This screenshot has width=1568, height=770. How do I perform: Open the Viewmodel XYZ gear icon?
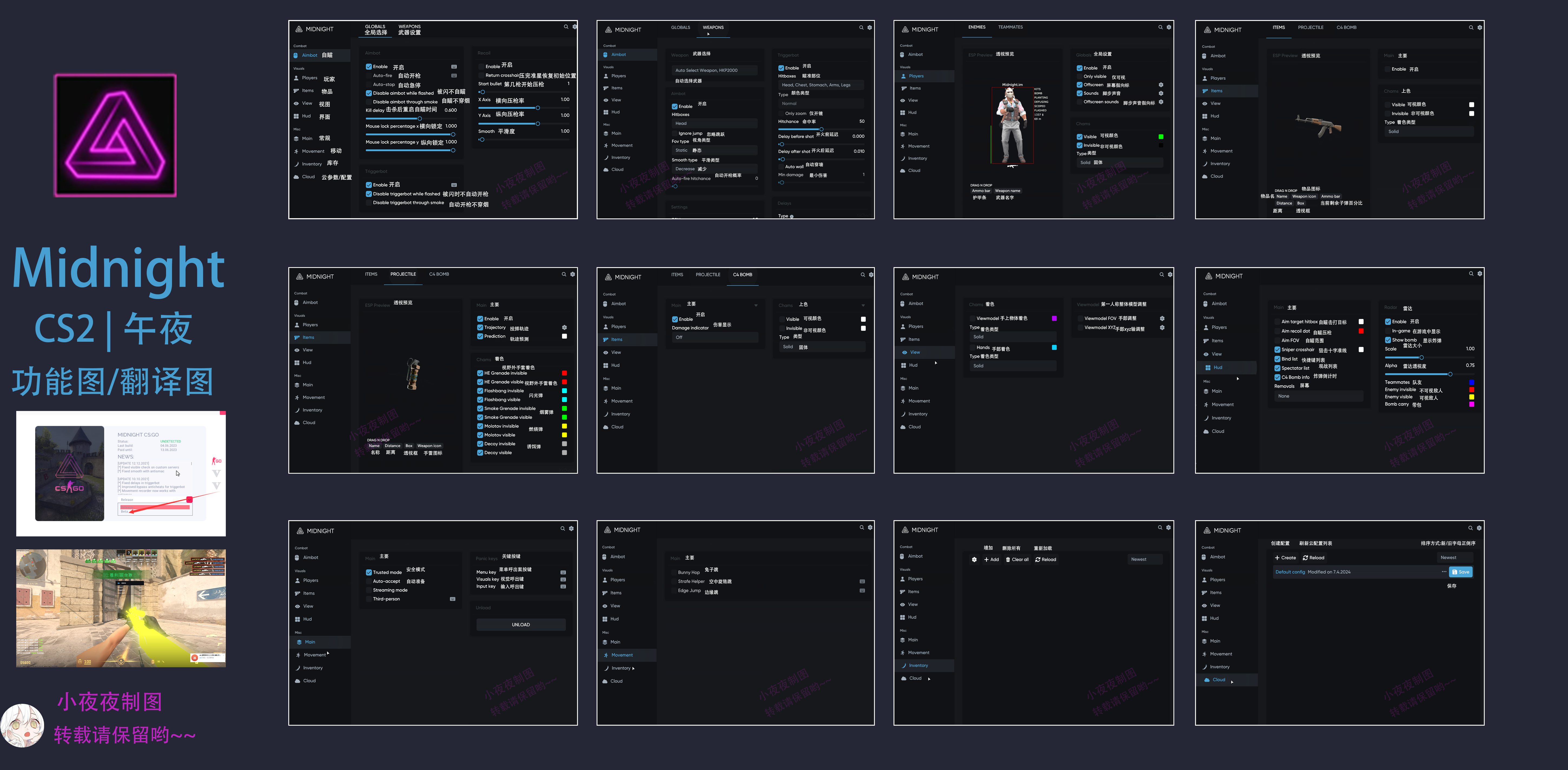(x=1162, y=327)
